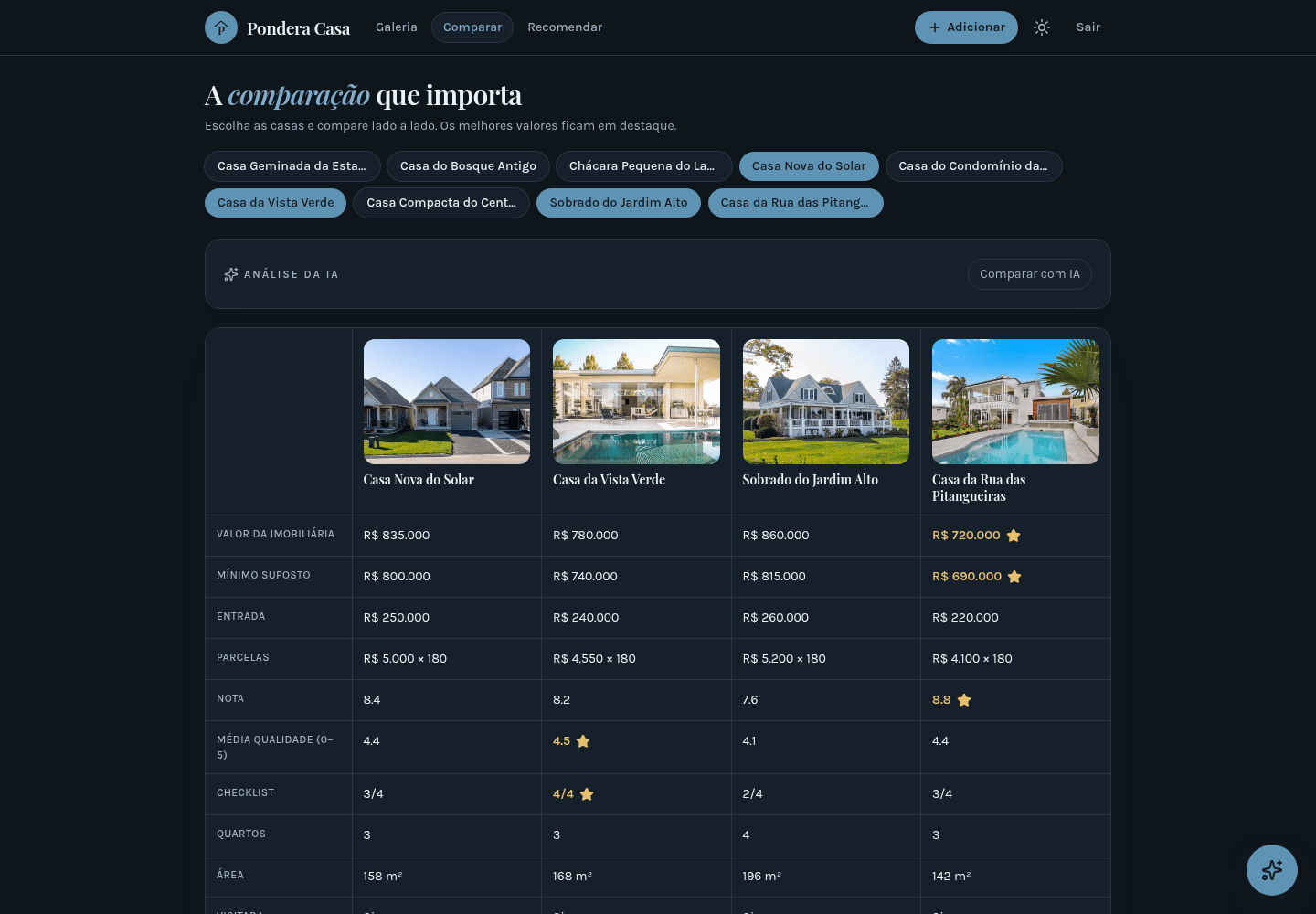Click the R$ 815.000 minimum value

[x=774, y=577]
